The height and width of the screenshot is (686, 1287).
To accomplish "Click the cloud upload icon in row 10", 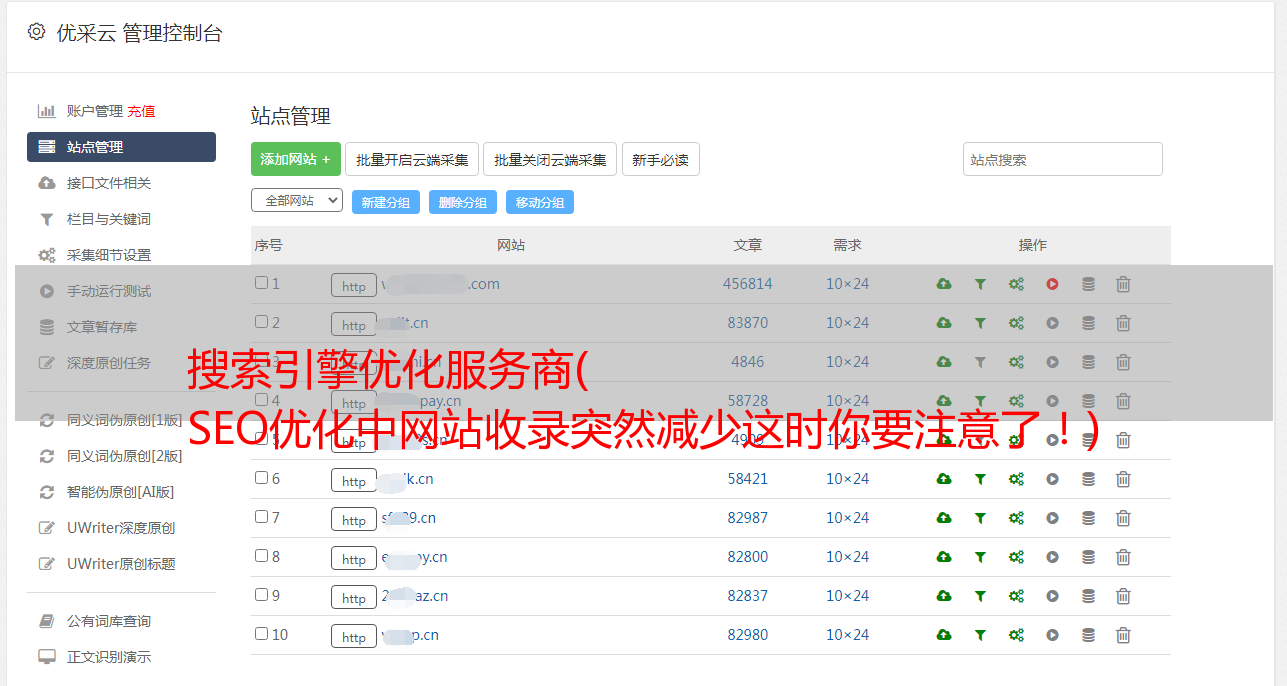I will click(943, 635).
